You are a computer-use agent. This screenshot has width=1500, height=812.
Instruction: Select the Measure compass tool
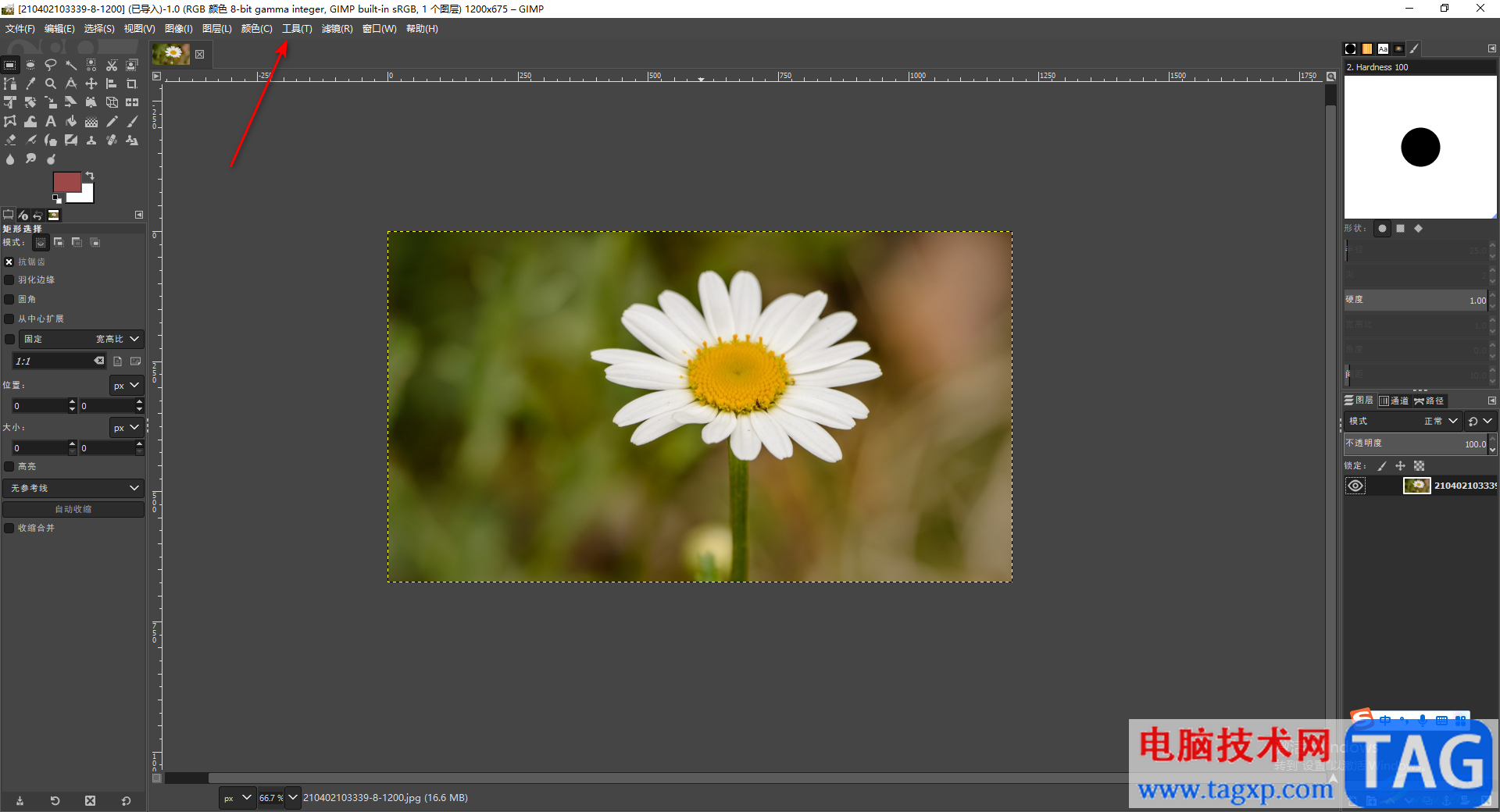[71, 84]
